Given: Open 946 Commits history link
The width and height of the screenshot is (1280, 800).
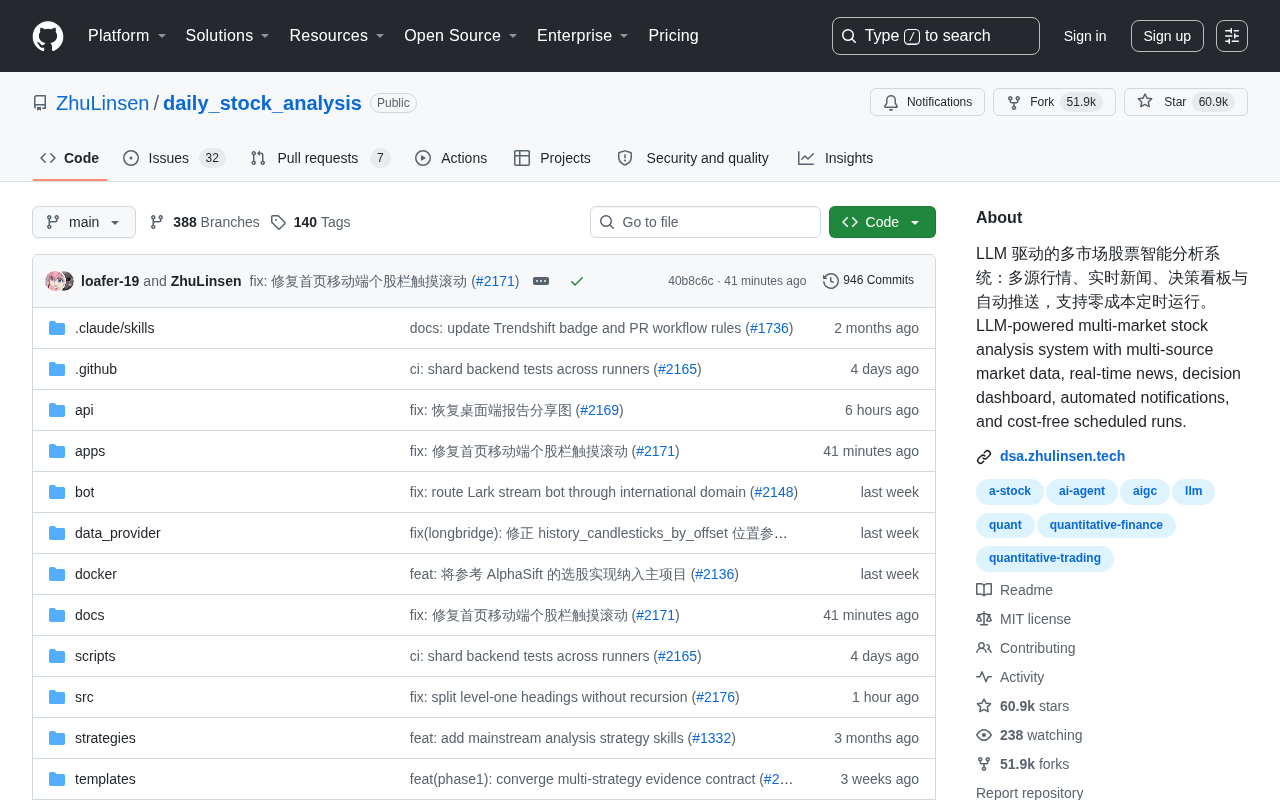Looking at the screenshot, I should [x=868, y=281].
